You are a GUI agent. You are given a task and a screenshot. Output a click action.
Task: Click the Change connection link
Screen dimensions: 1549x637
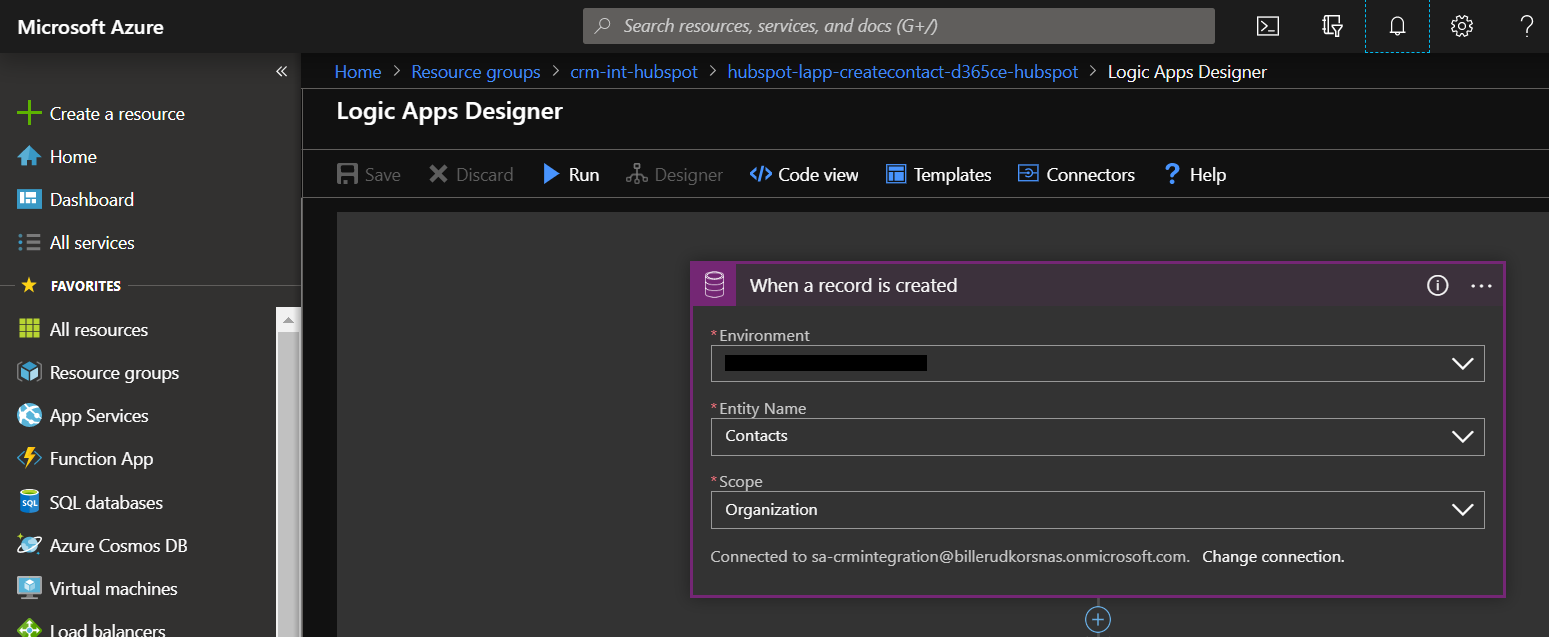tap(1272, 556)
